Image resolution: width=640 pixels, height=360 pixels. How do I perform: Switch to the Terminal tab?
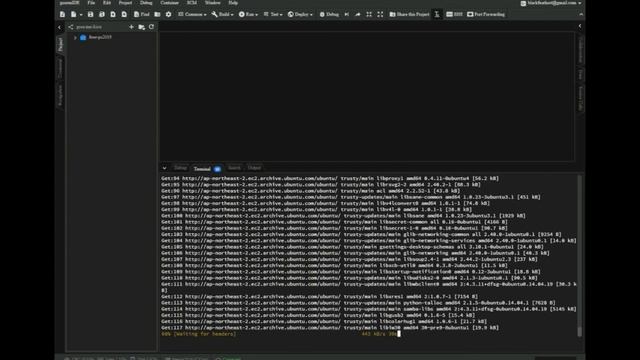point(202,168)
